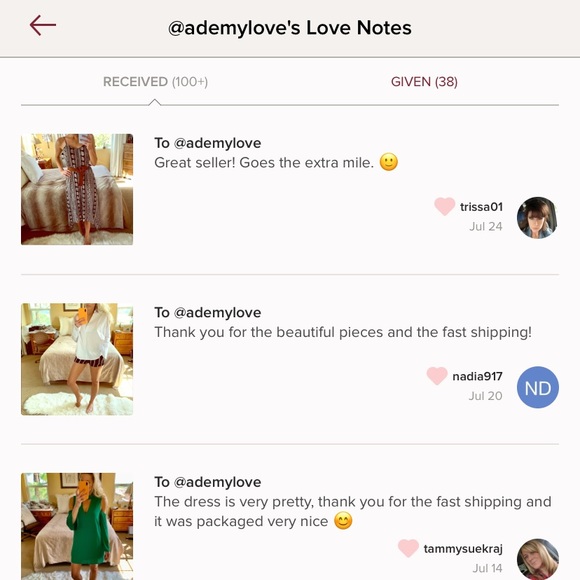Open the nadia917 username link
580x580 pixels.
tap(477, 376)
